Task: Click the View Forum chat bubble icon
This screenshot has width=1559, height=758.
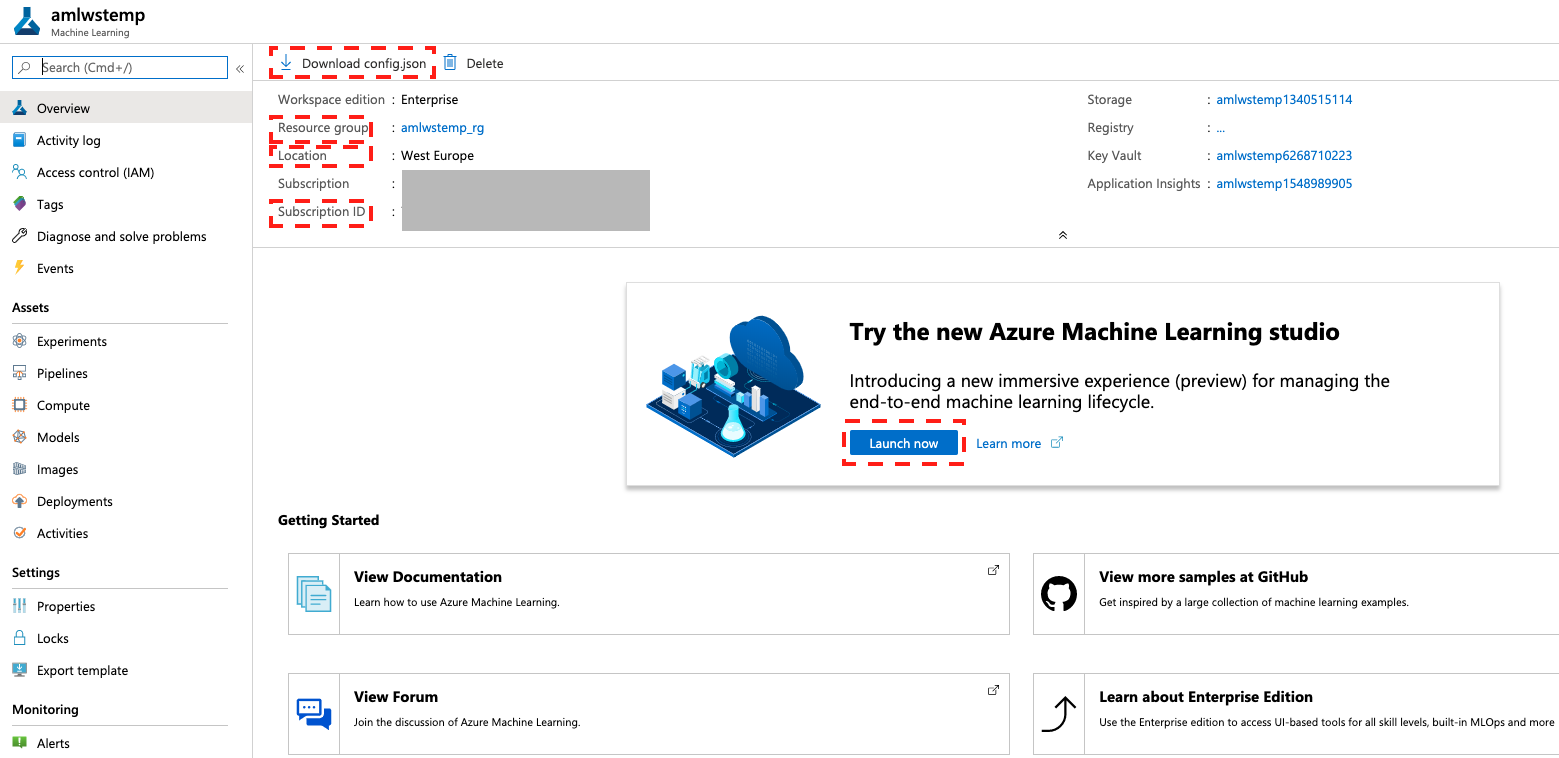Action: [314, 714]
